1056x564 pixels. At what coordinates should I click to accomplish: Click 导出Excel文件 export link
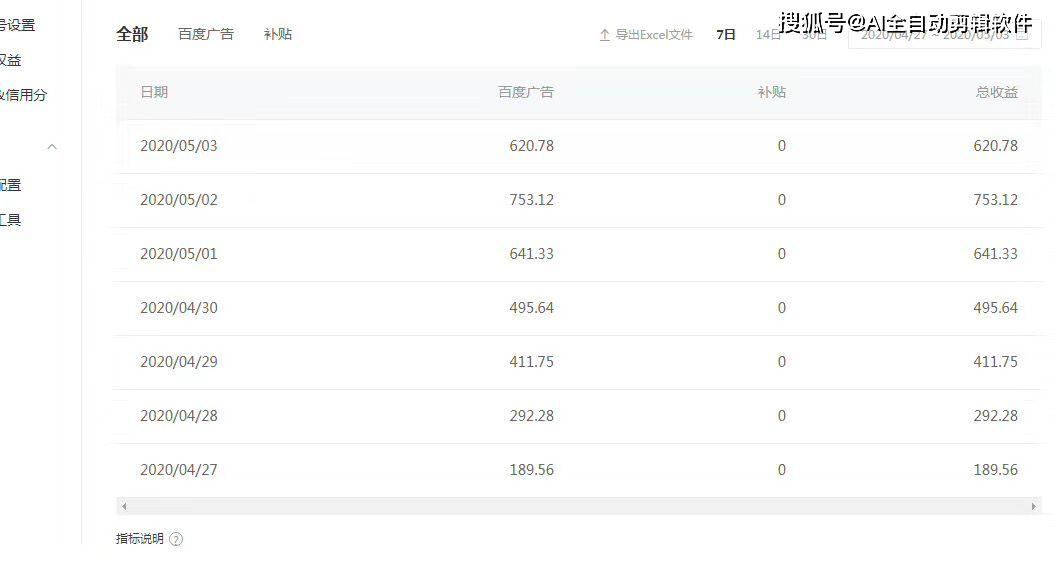(653, 35)
